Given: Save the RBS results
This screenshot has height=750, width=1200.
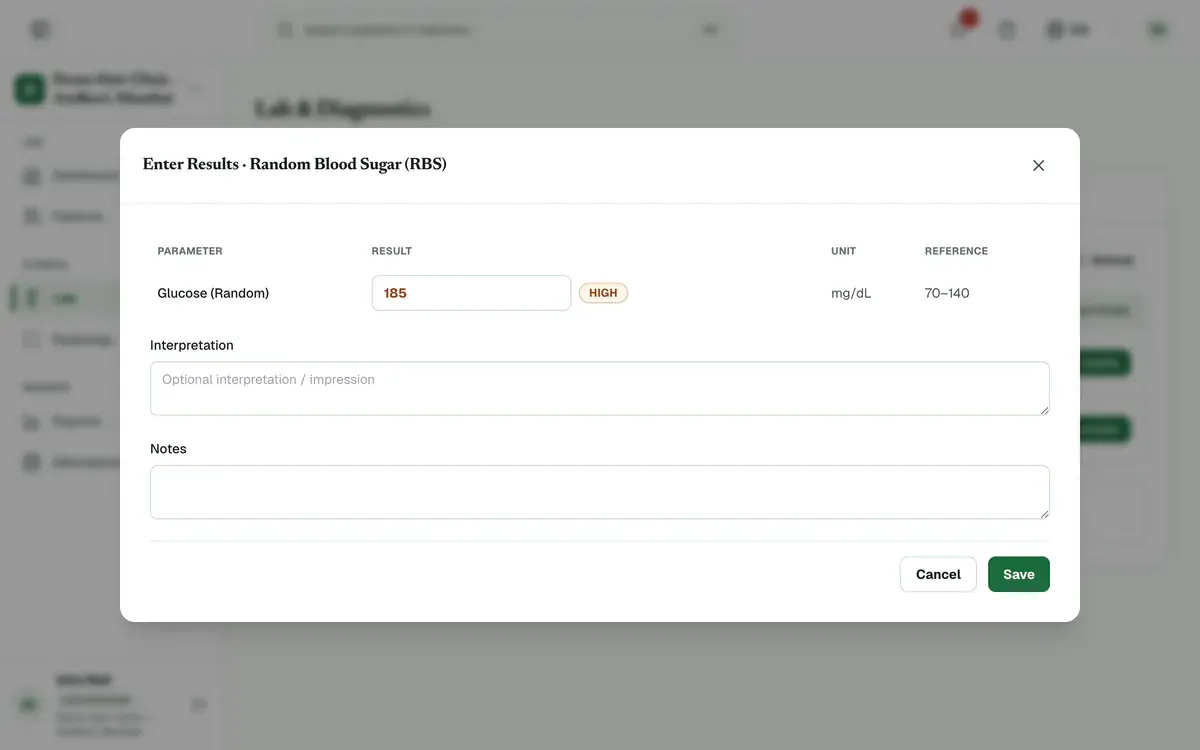Looking at the screenshot, I should pos(1019,574).
